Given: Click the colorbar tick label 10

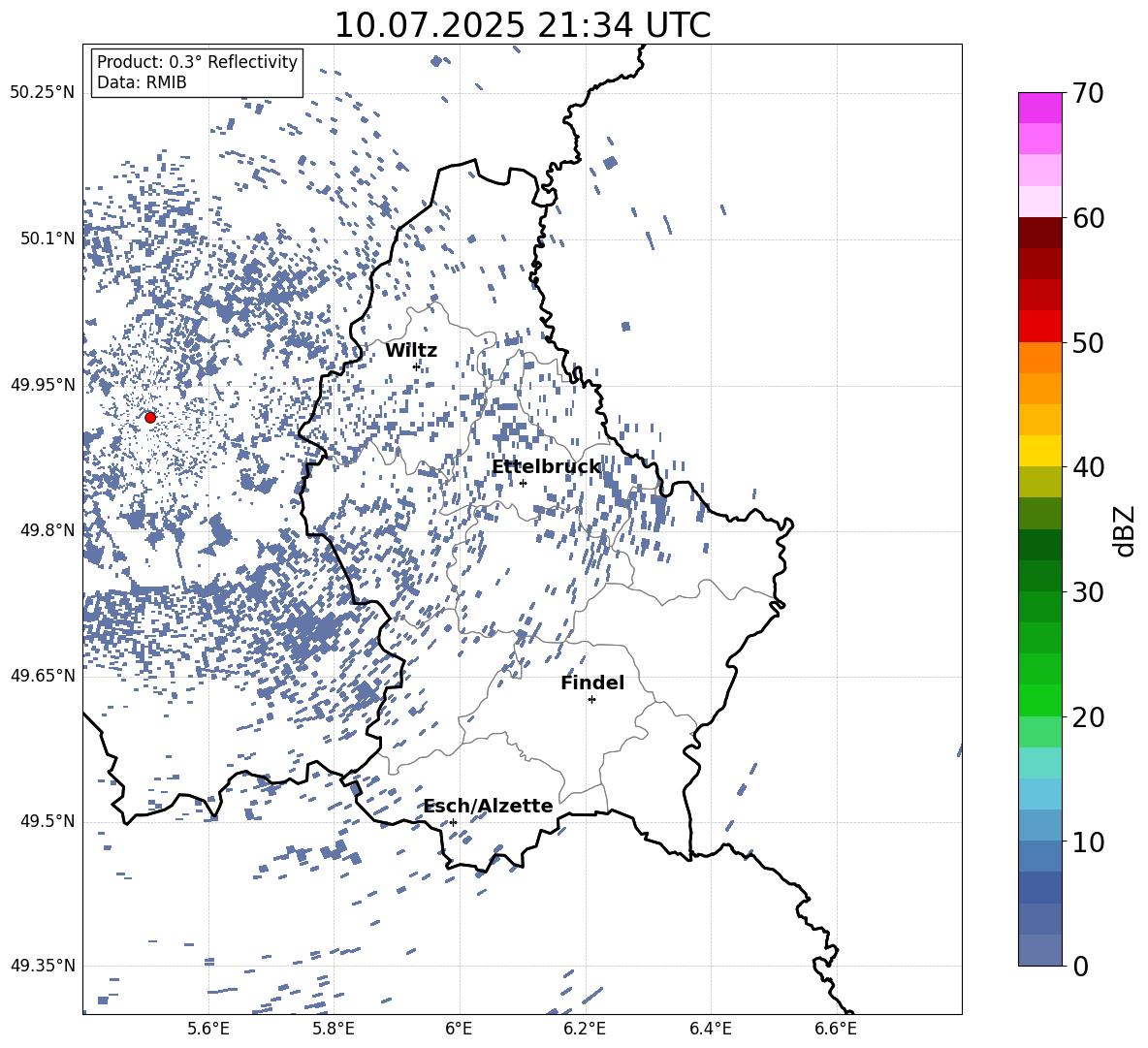Looking at the screenshot, I should tap(1088, 842).
